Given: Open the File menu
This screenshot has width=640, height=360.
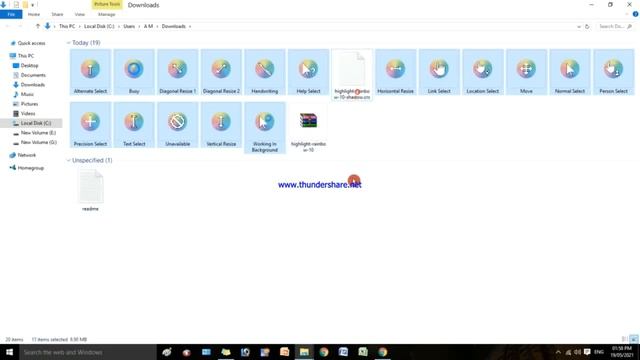Looking at the screenshot, I should point(11,14).
